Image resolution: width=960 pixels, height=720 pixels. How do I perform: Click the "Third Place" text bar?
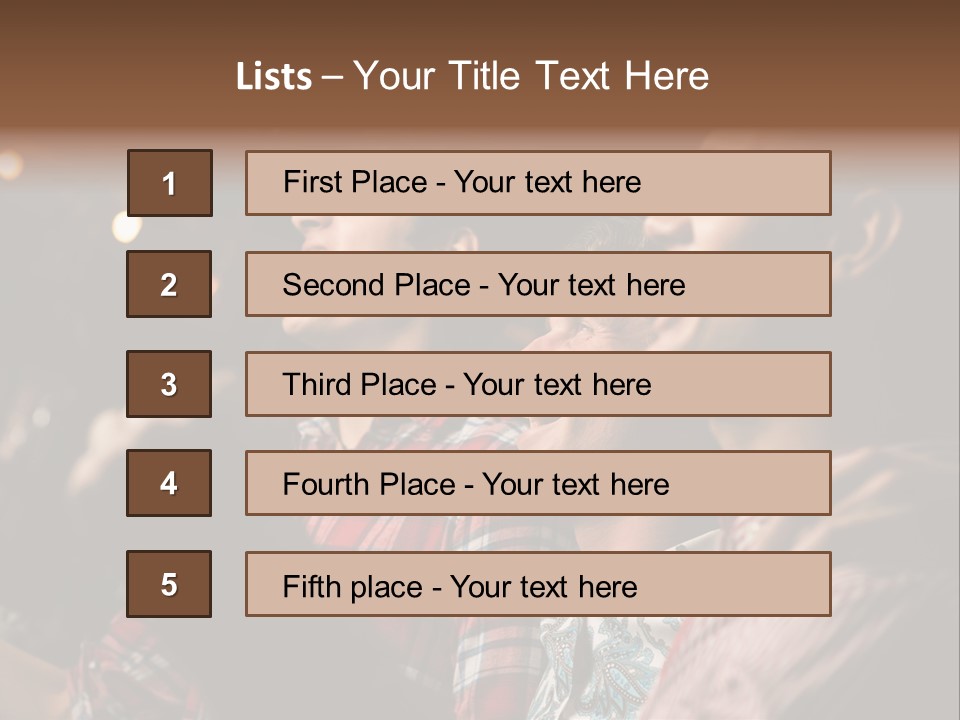538,384
